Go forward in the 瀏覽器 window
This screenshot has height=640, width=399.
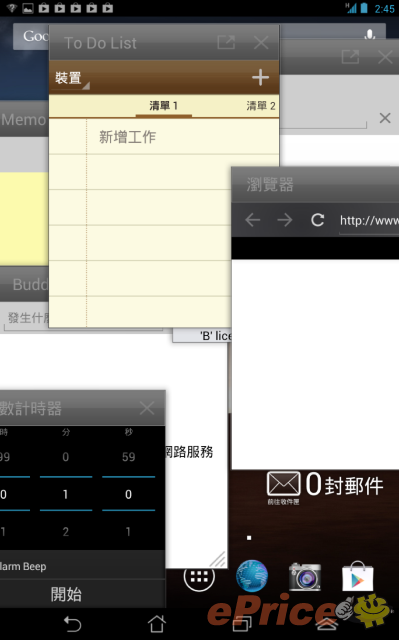tap(285, 220)
